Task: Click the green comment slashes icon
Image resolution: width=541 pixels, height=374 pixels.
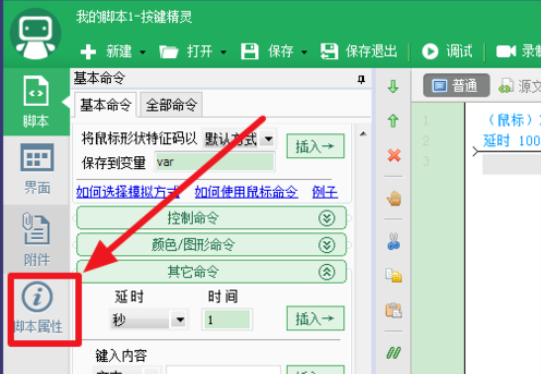Action: point(394,353)
